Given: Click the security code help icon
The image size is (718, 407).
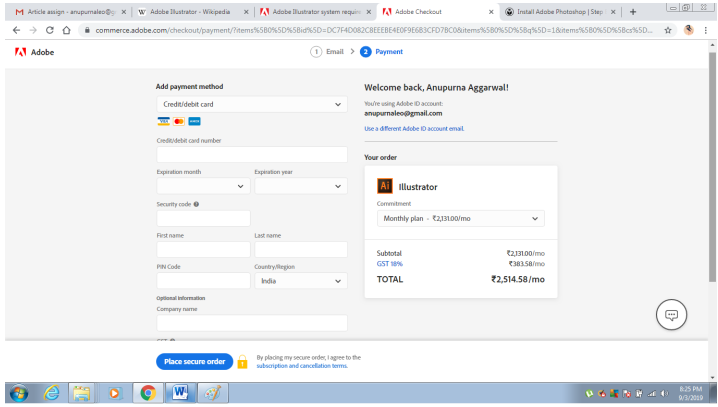Looking at the screenshot, I should [196, 204].
